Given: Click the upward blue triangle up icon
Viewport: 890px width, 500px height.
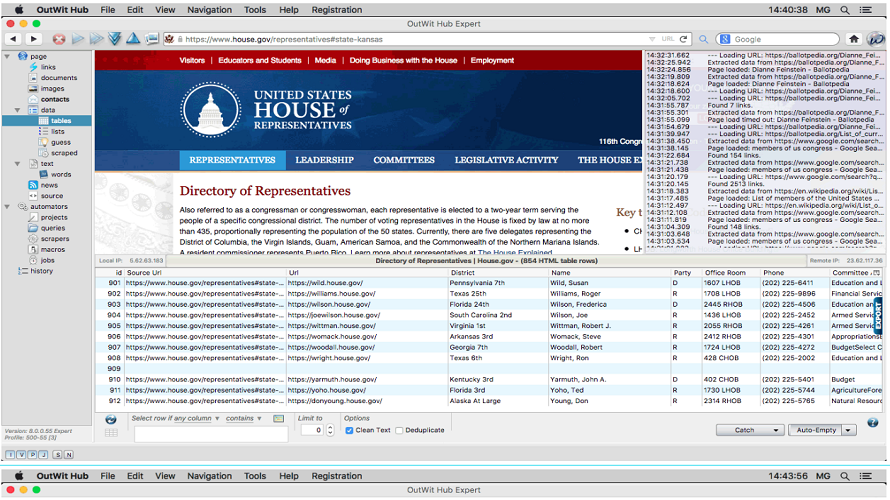Looking at the screenshot, I should tap(133, 39).
